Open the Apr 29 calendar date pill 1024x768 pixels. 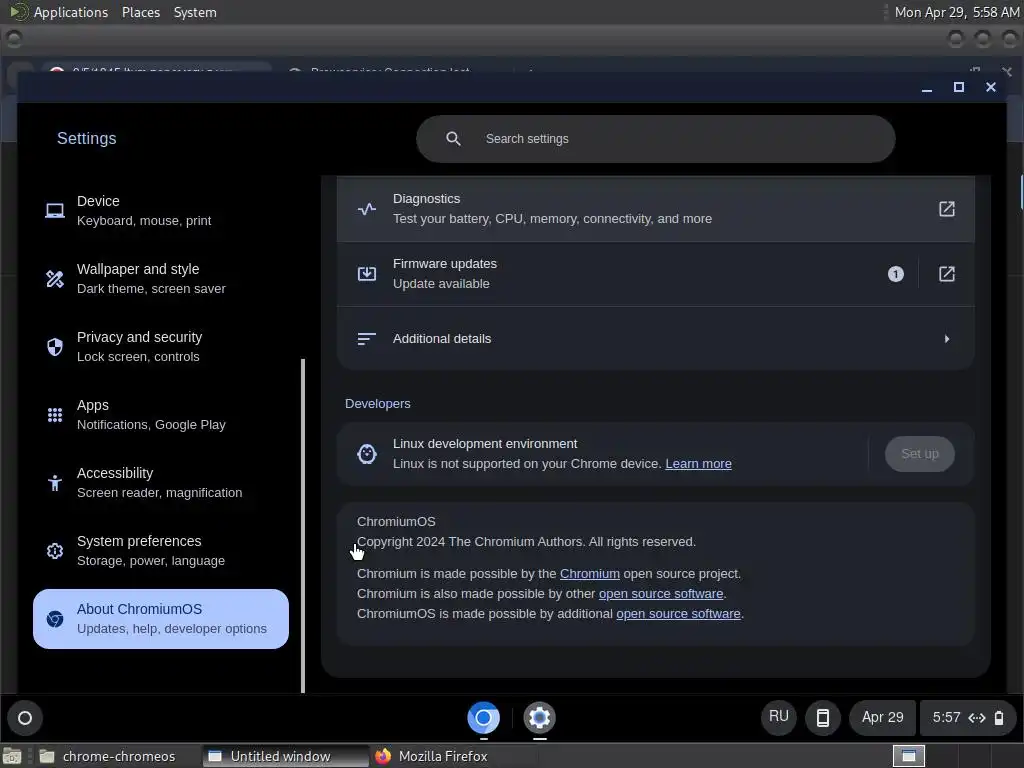882,717
